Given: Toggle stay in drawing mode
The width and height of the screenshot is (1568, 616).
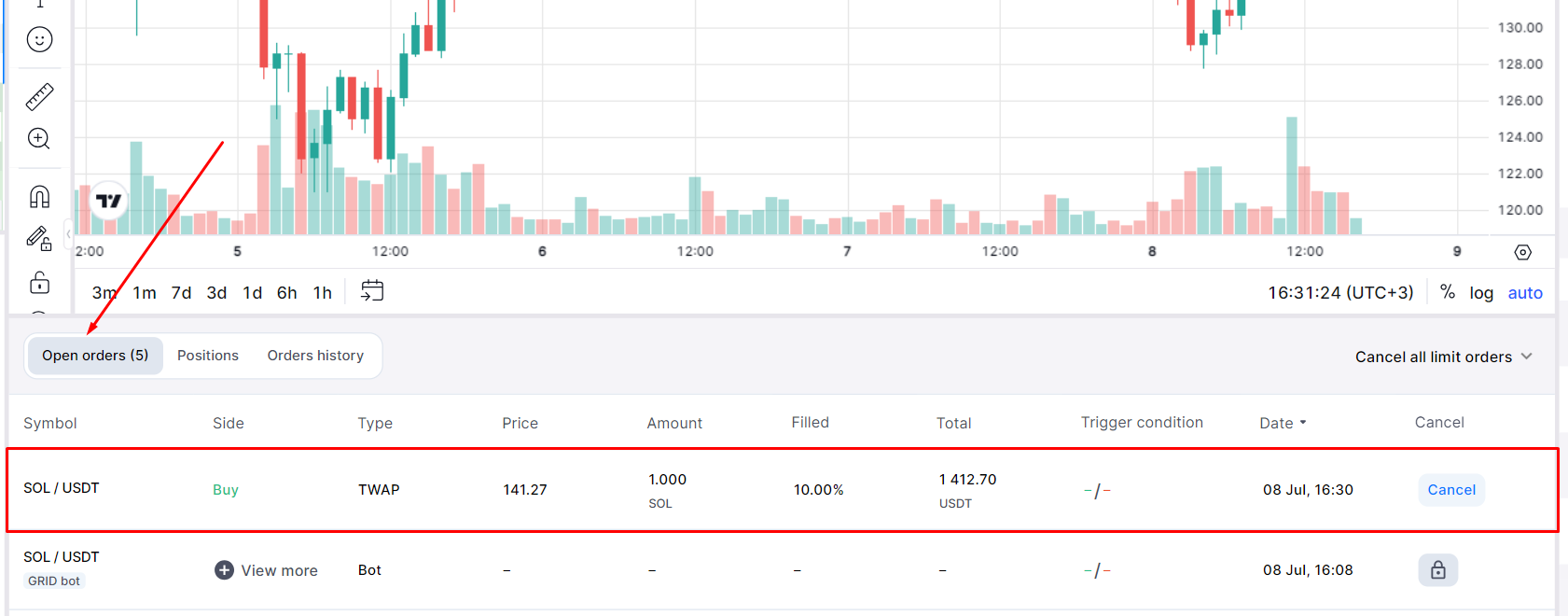Looking at the screenshot, I should [x=39, y=240].
